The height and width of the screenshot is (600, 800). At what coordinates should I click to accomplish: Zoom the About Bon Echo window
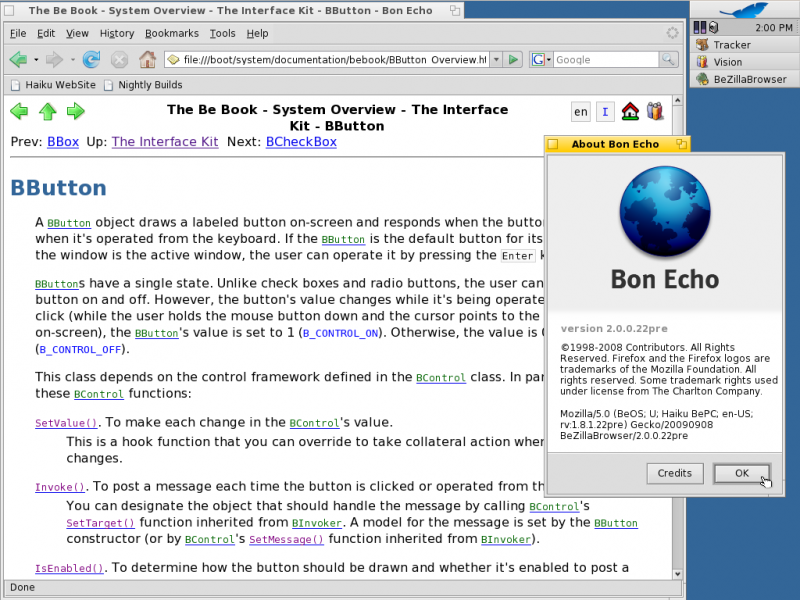tap(681, 144)
